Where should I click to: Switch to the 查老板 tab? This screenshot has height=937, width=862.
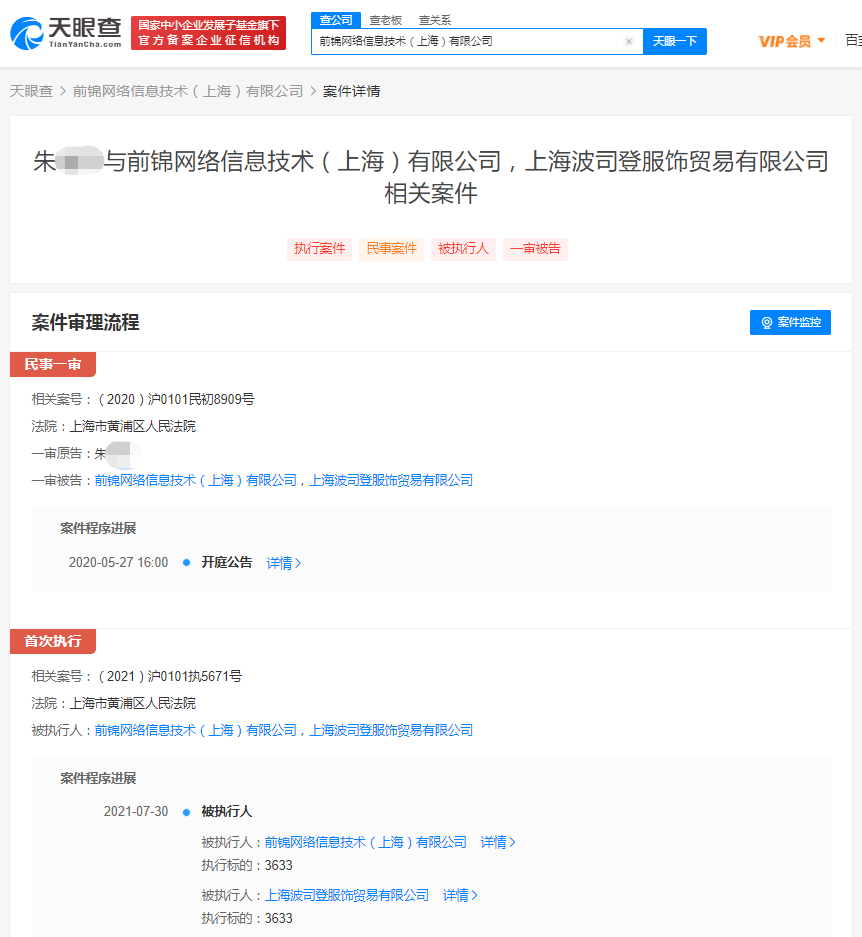click(386, 20)
